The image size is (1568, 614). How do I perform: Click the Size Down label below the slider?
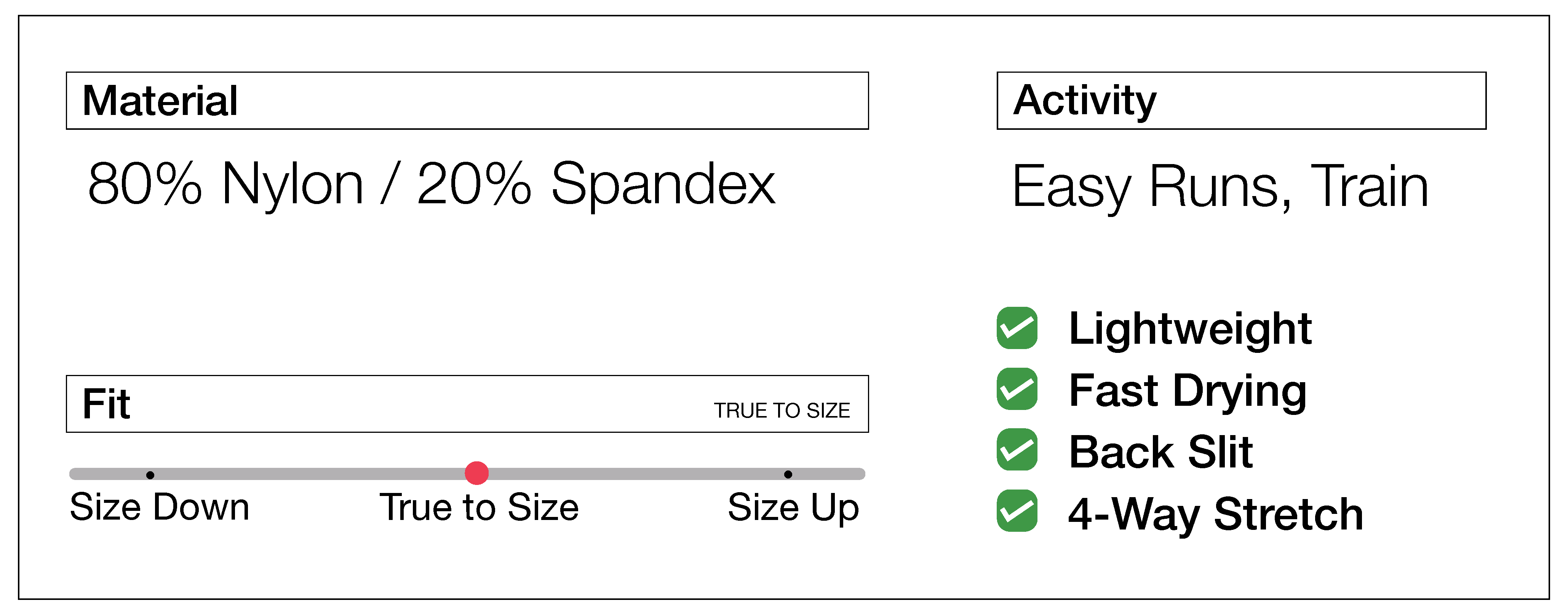pos(160,507)
